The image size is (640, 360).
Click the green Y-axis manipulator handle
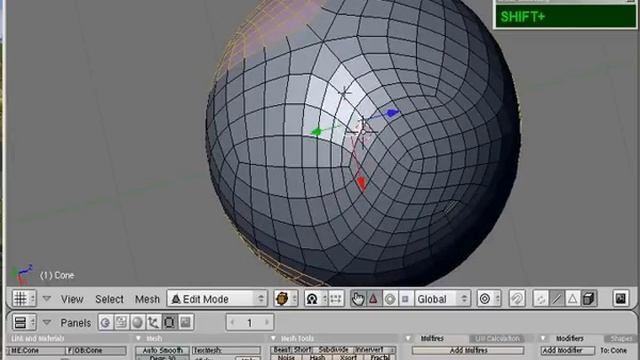(x=316, y=132)
